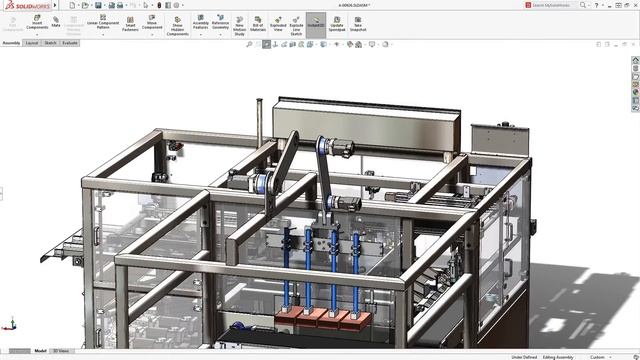
Task: Click the Insert Components tool
Action: click(37, 22)
